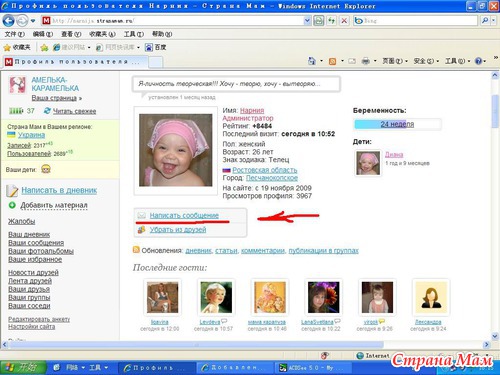Click the Bing search input field

point(420,21)
